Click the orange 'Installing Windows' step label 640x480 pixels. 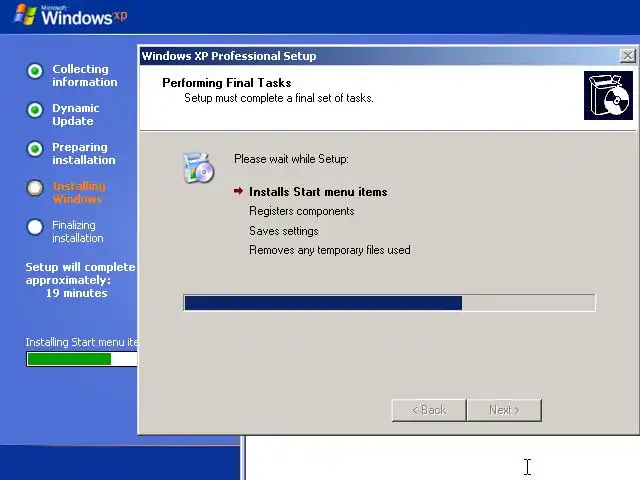coord(79,193)
